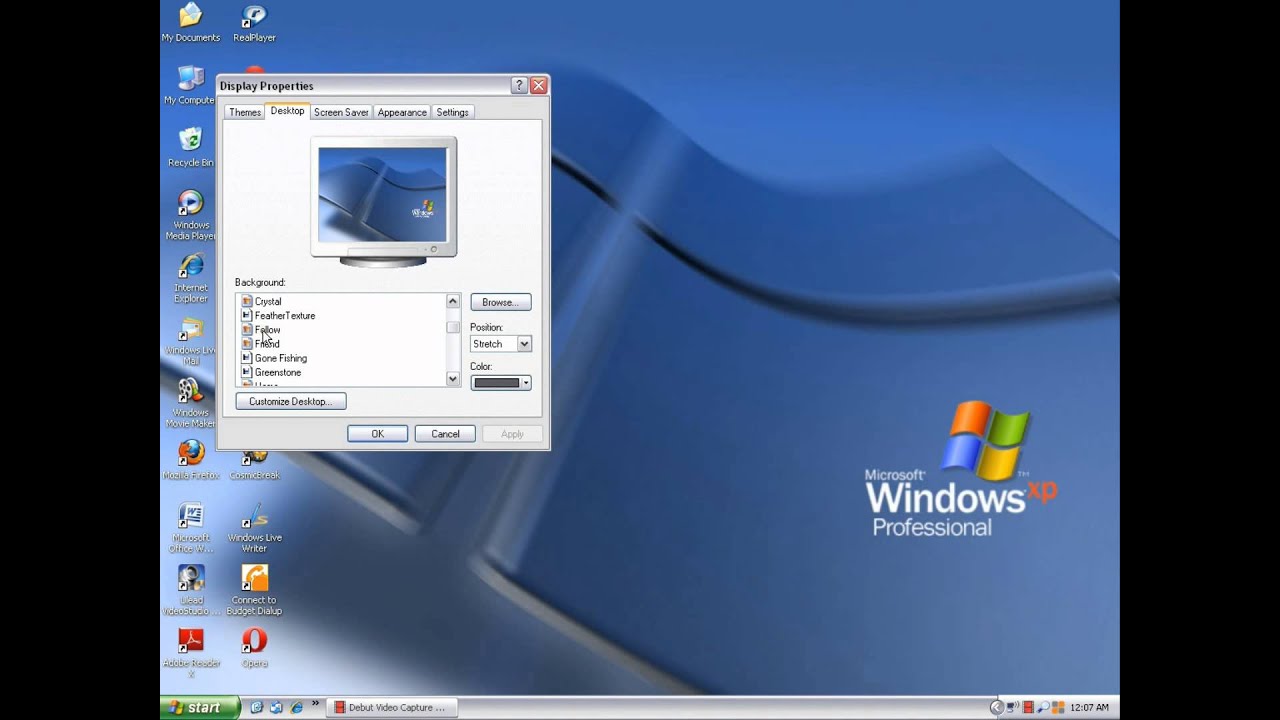Switch to the Screen Saver tab
The height and width of the screenshot is (720, 1280).
click(x=341, y=113)
